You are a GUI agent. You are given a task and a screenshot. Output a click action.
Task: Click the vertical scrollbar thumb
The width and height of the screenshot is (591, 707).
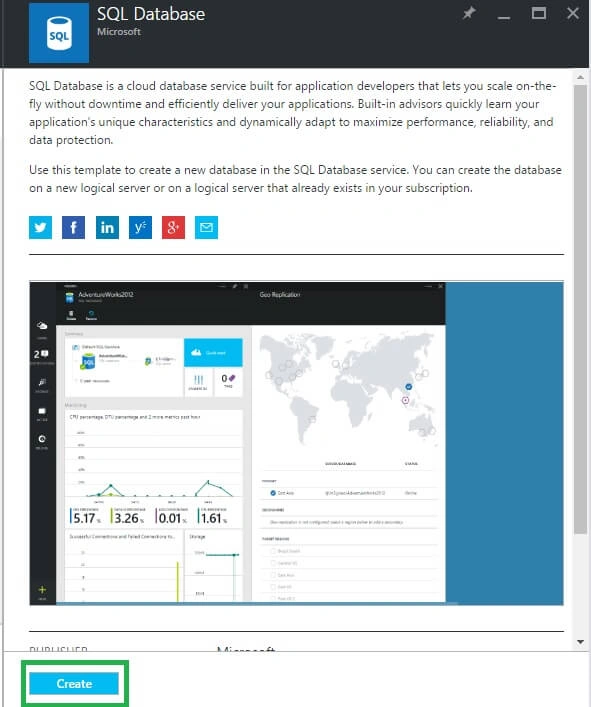(581, 309)
